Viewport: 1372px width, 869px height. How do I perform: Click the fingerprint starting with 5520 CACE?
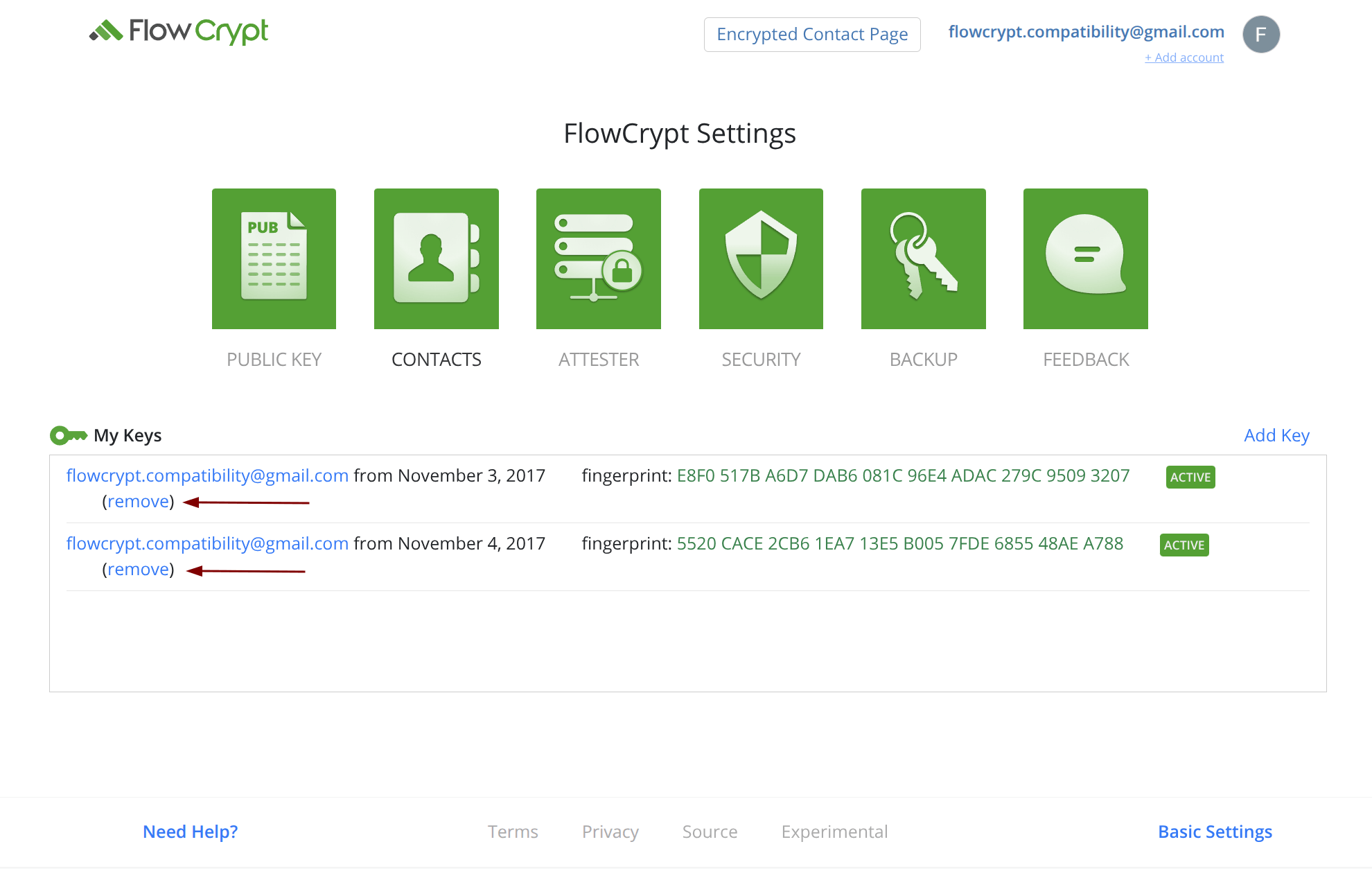tap(900, 543)
